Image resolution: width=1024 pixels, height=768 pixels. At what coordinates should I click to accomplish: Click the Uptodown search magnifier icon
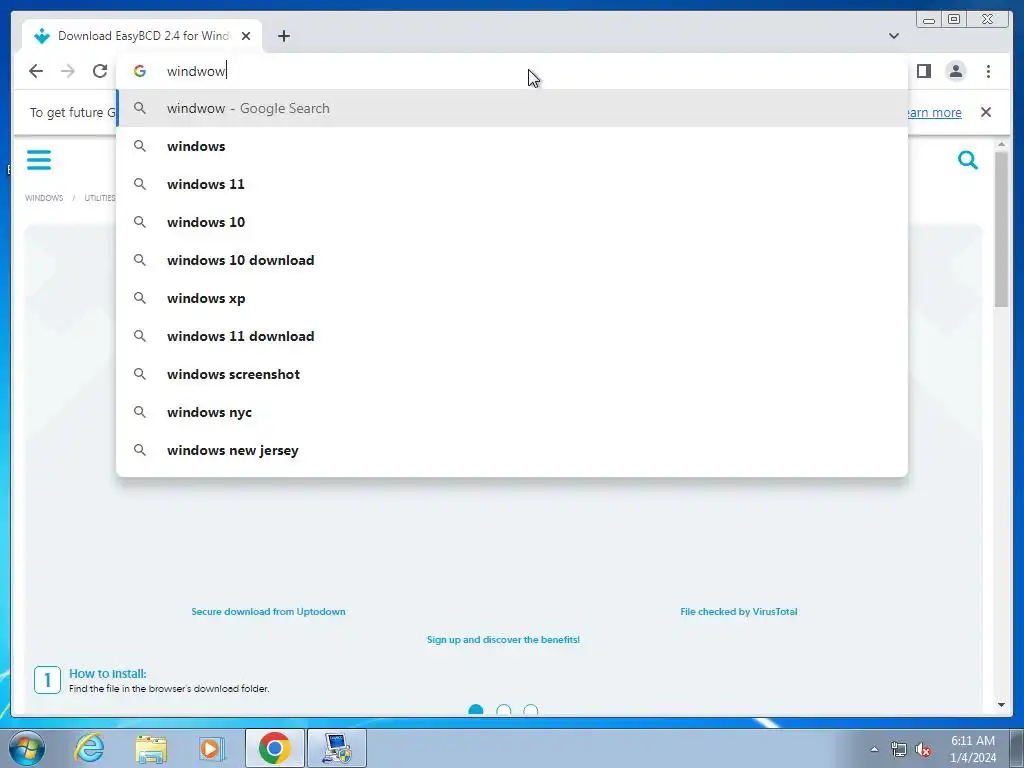click(x=968, y=160)
